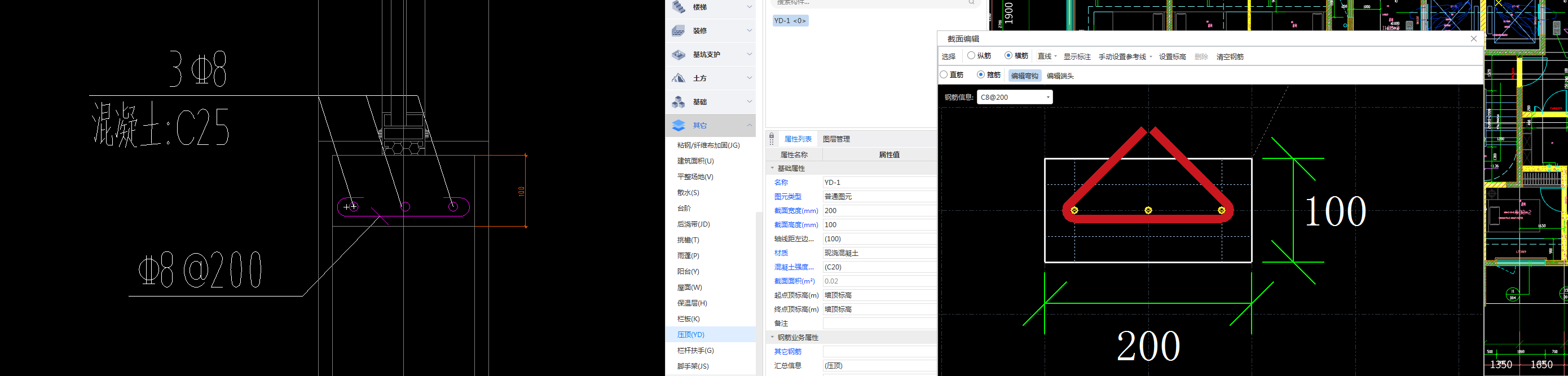
Task: Open the 钢筋信息 C8@200 dropdown
Action: (x=1048, y=98)
